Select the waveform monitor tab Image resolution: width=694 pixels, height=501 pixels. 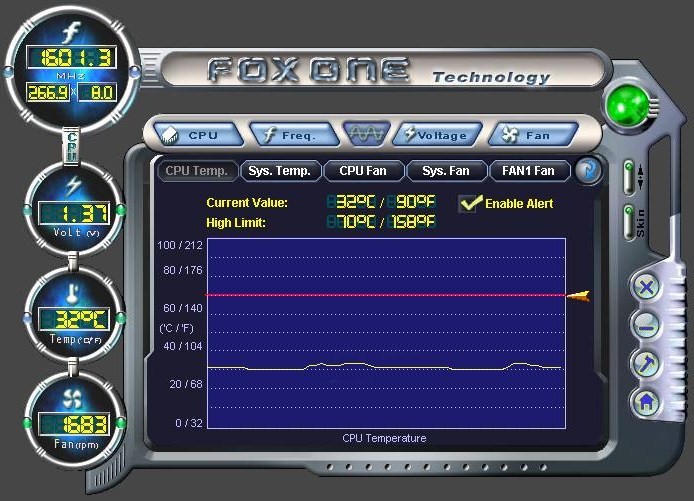click(366, 133)
